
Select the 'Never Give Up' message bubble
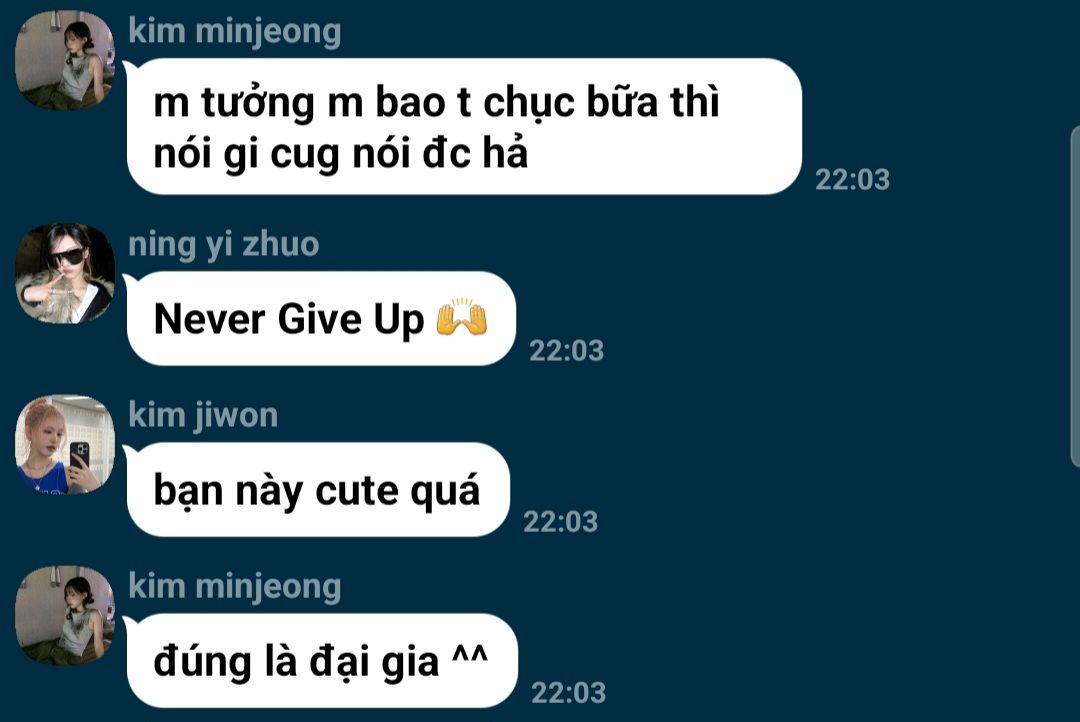click(x=321, y=318)
